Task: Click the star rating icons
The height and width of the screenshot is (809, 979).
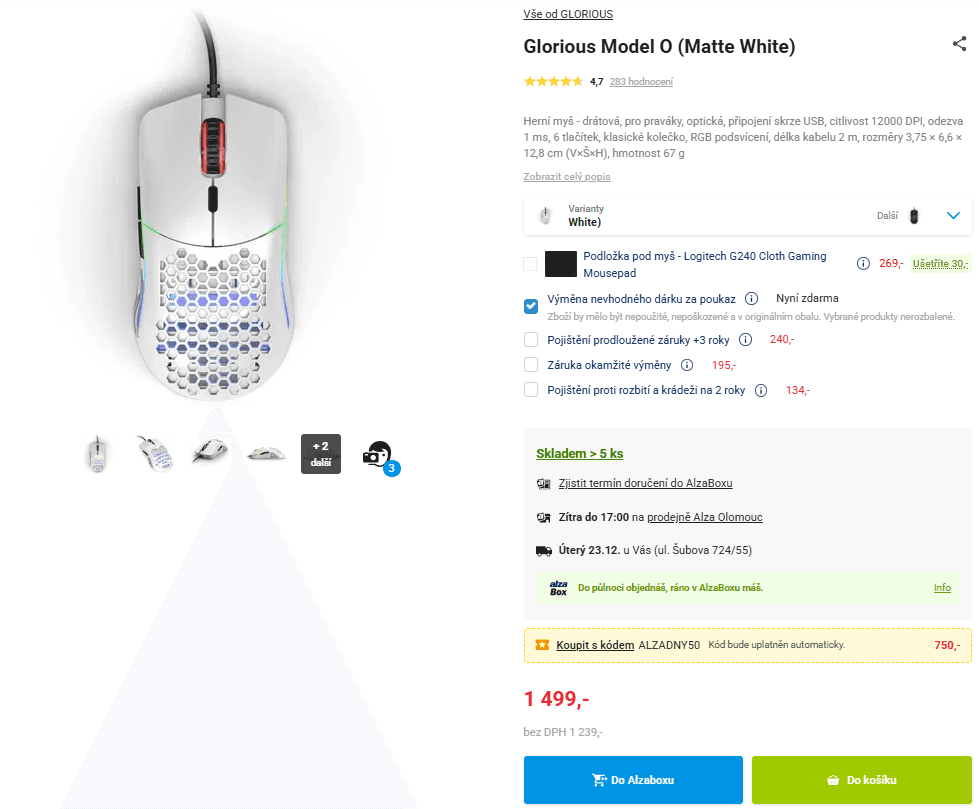Action: point(553,81)
